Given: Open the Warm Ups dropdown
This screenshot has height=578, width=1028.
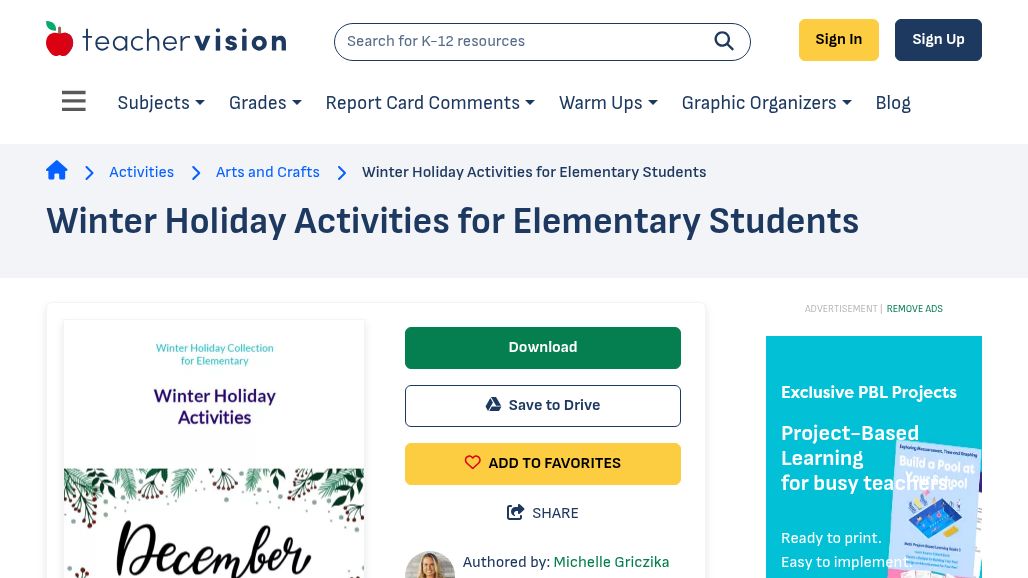Looking at the screenshot, I should coord(608,103).
